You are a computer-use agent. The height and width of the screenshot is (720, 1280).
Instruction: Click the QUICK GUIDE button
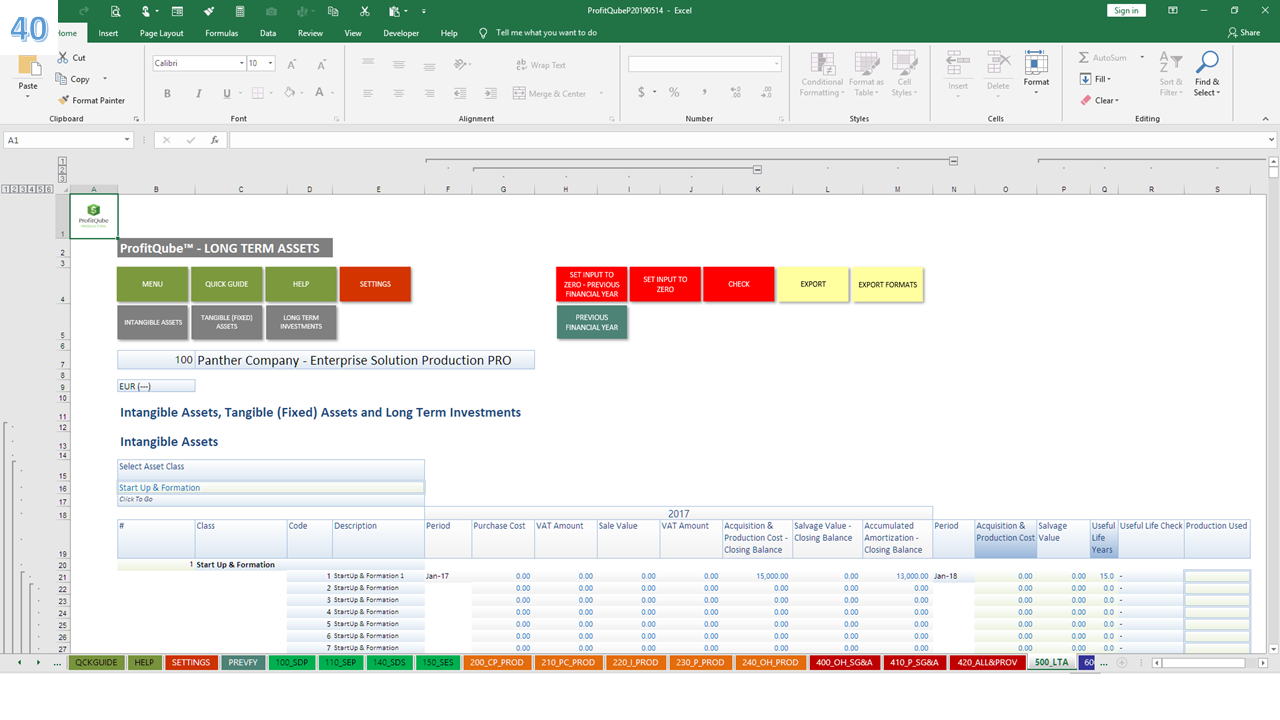(x=227, y=284)
